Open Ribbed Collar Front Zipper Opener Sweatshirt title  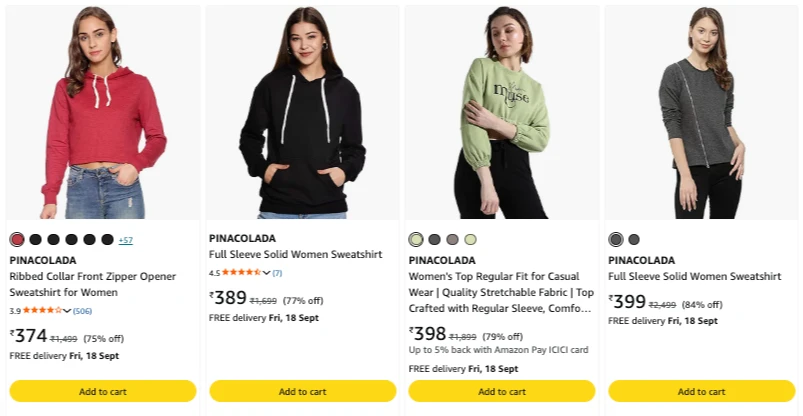coord(93,284)
